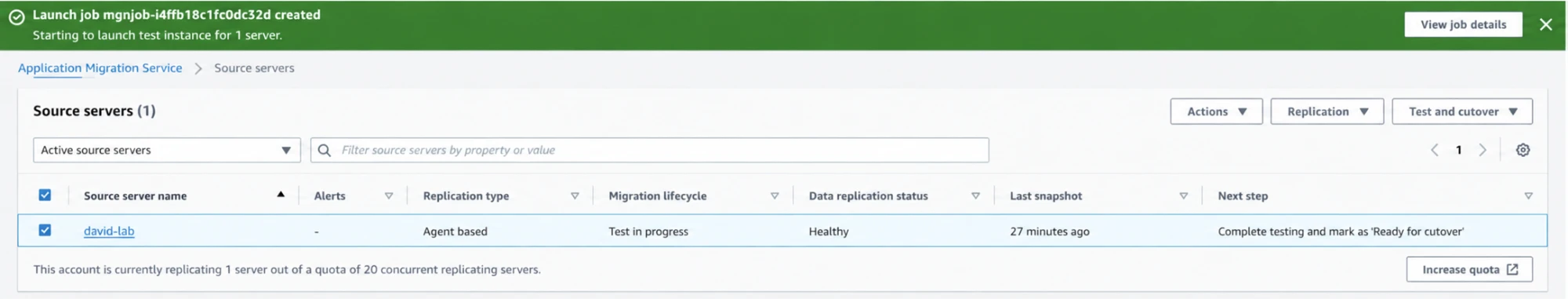Click the '27 minutes ago' cell
1568x299 pixels.
click(1049, 232)
